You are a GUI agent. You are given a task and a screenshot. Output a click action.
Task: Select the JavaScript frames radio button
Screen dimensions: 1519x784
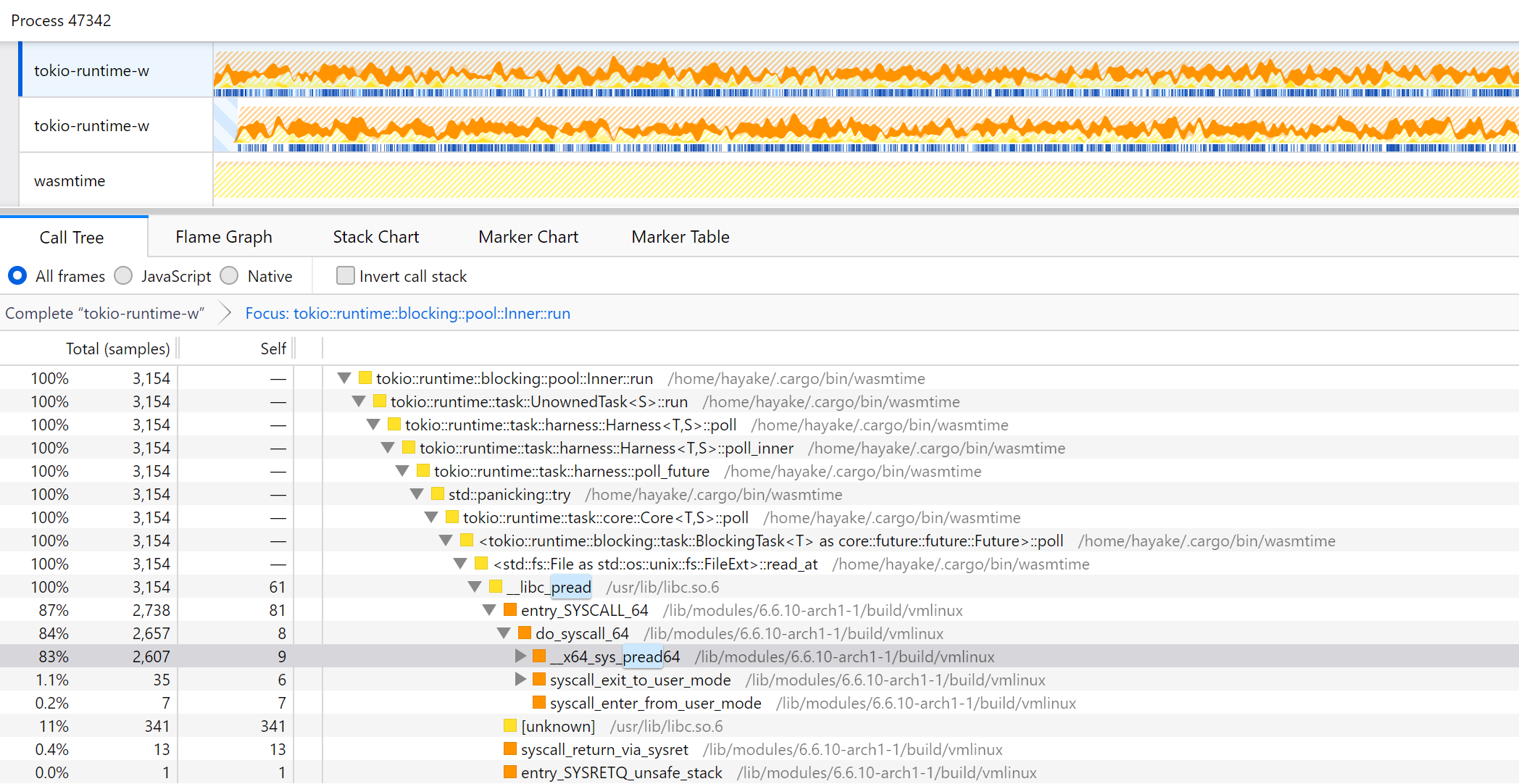[x=124, y=276]
